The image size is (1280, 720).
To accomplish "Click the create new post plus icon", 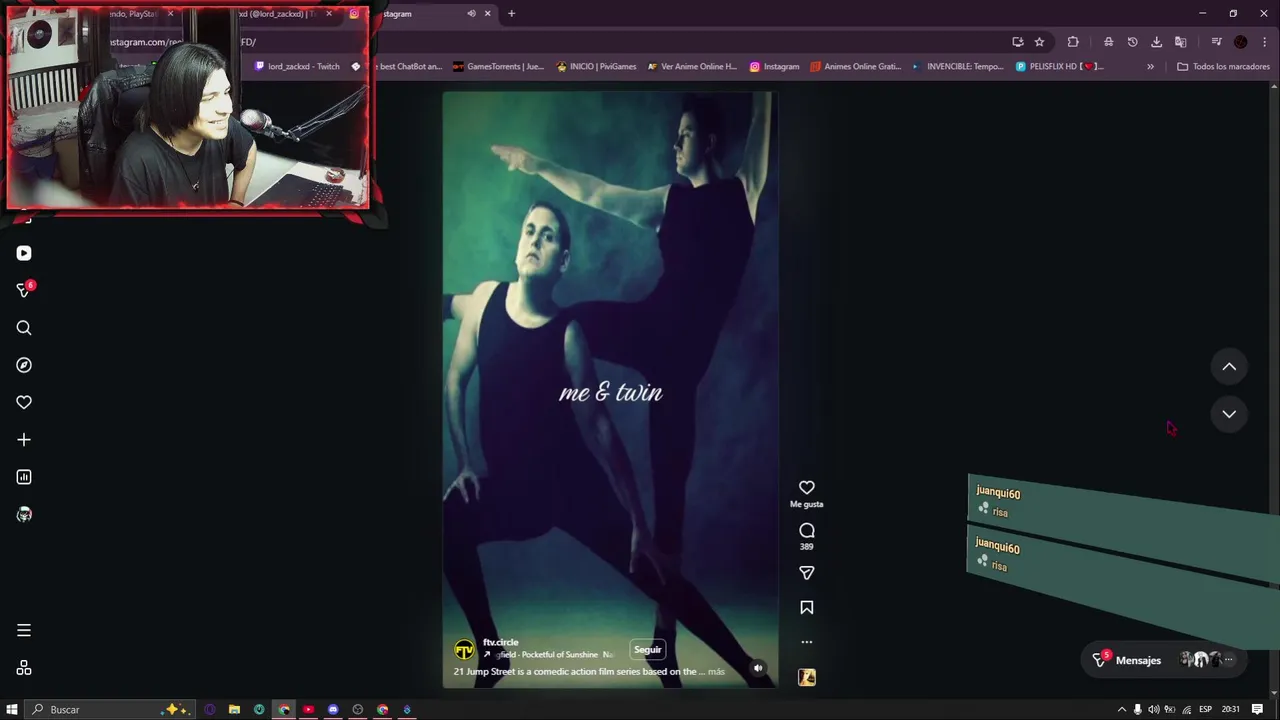I will coord(24,440).
